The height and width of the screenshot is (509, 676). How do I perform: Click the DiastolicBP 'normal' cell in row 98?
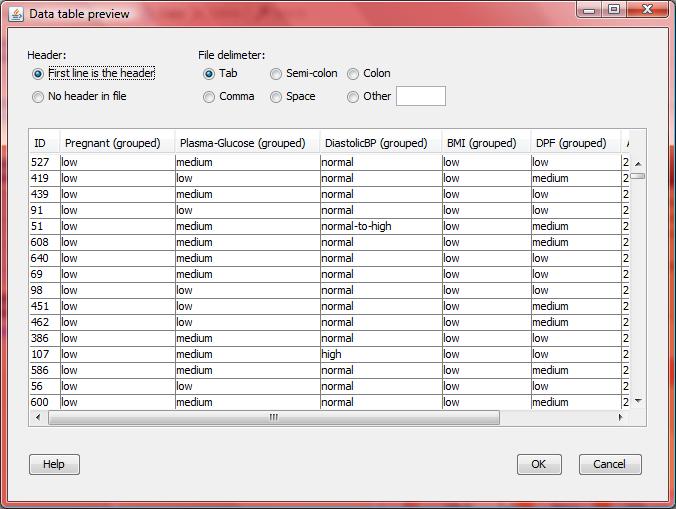point(381,290)
